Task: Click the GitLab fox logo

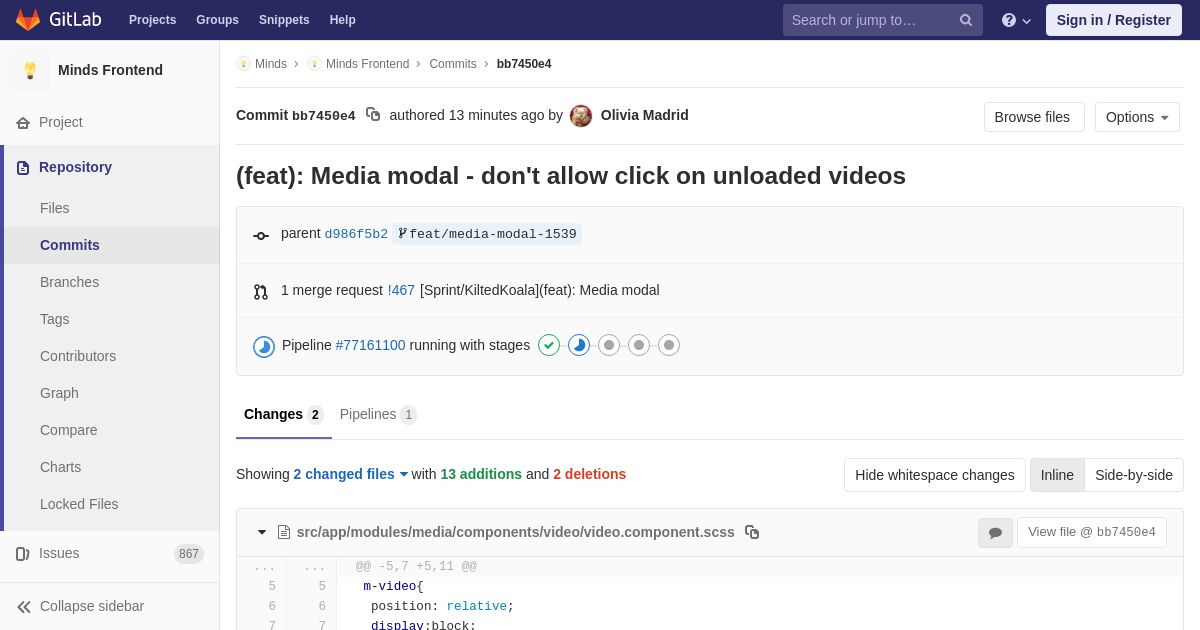Action: point(28,20)
